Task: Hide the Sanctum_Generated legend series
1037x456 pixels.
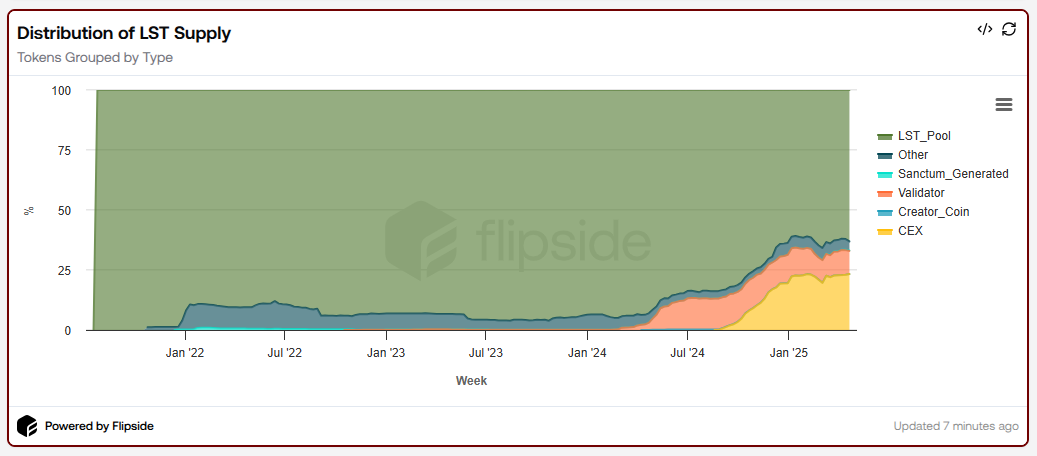Action: coord(952,174)
